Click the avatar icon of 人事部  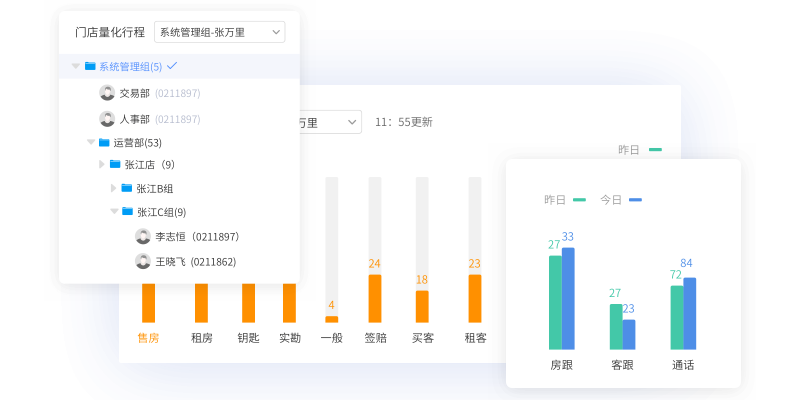(107, 119)
